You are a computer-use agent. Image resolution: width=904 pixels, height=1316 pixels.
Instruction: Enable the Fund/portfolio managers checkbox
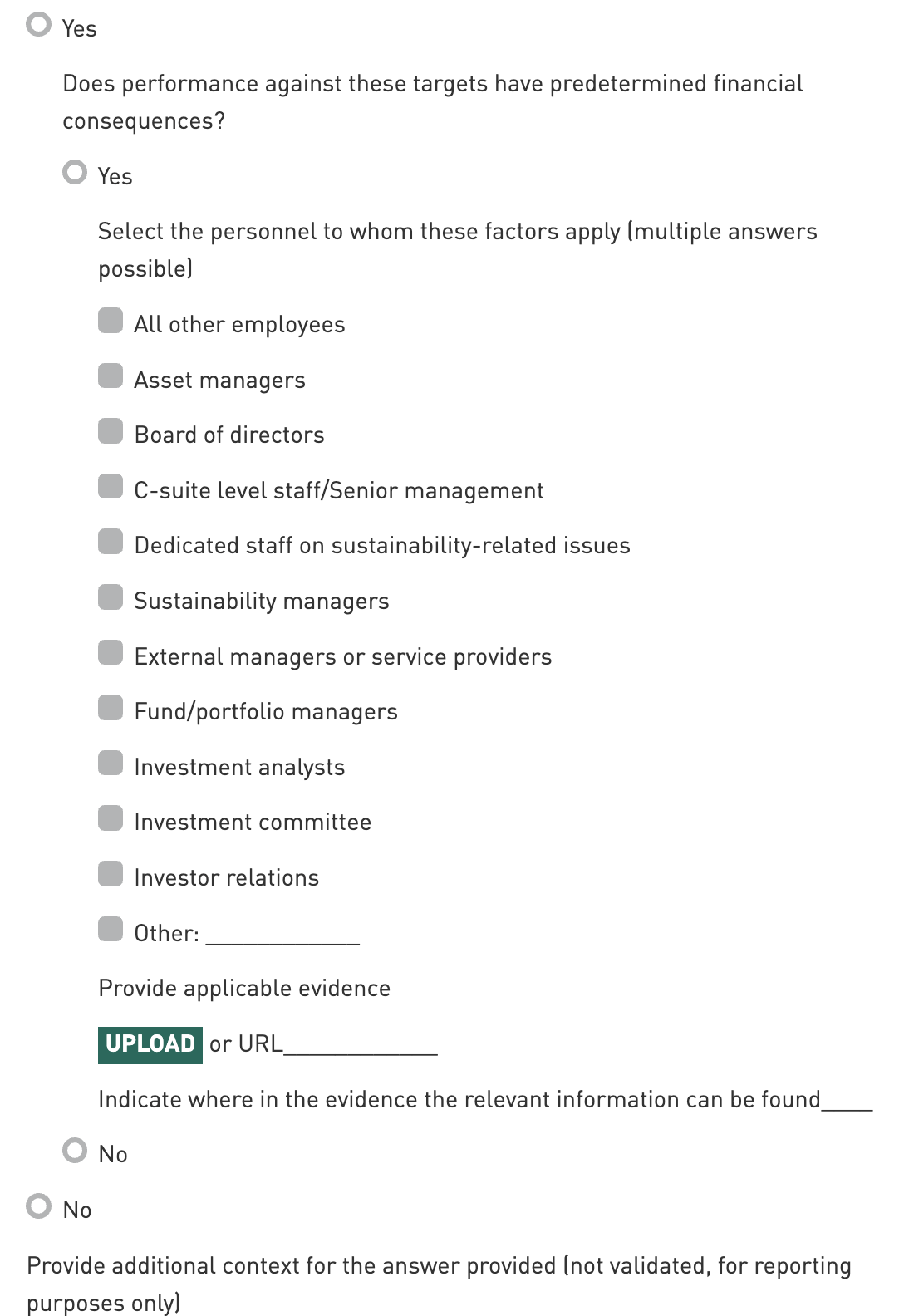point(111,708)
